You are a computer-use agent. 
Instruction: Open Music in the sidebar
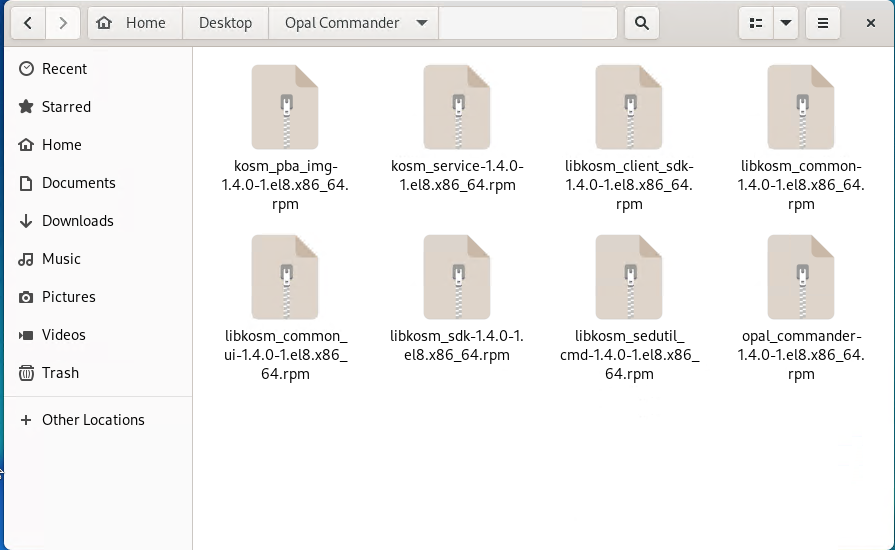pos(98,258)
